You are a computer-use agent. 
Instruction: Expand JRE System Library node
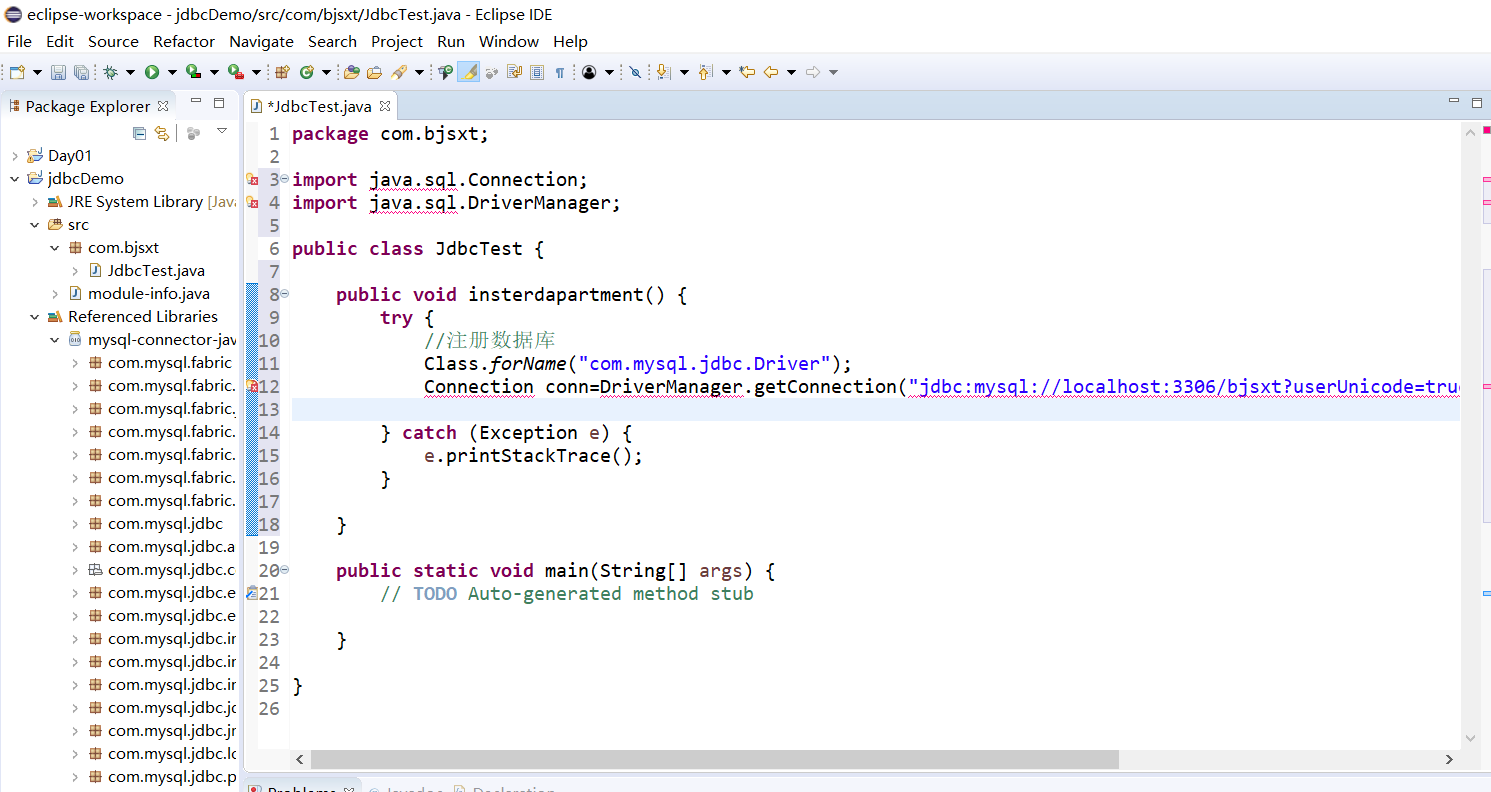click(x=35, y=202)
